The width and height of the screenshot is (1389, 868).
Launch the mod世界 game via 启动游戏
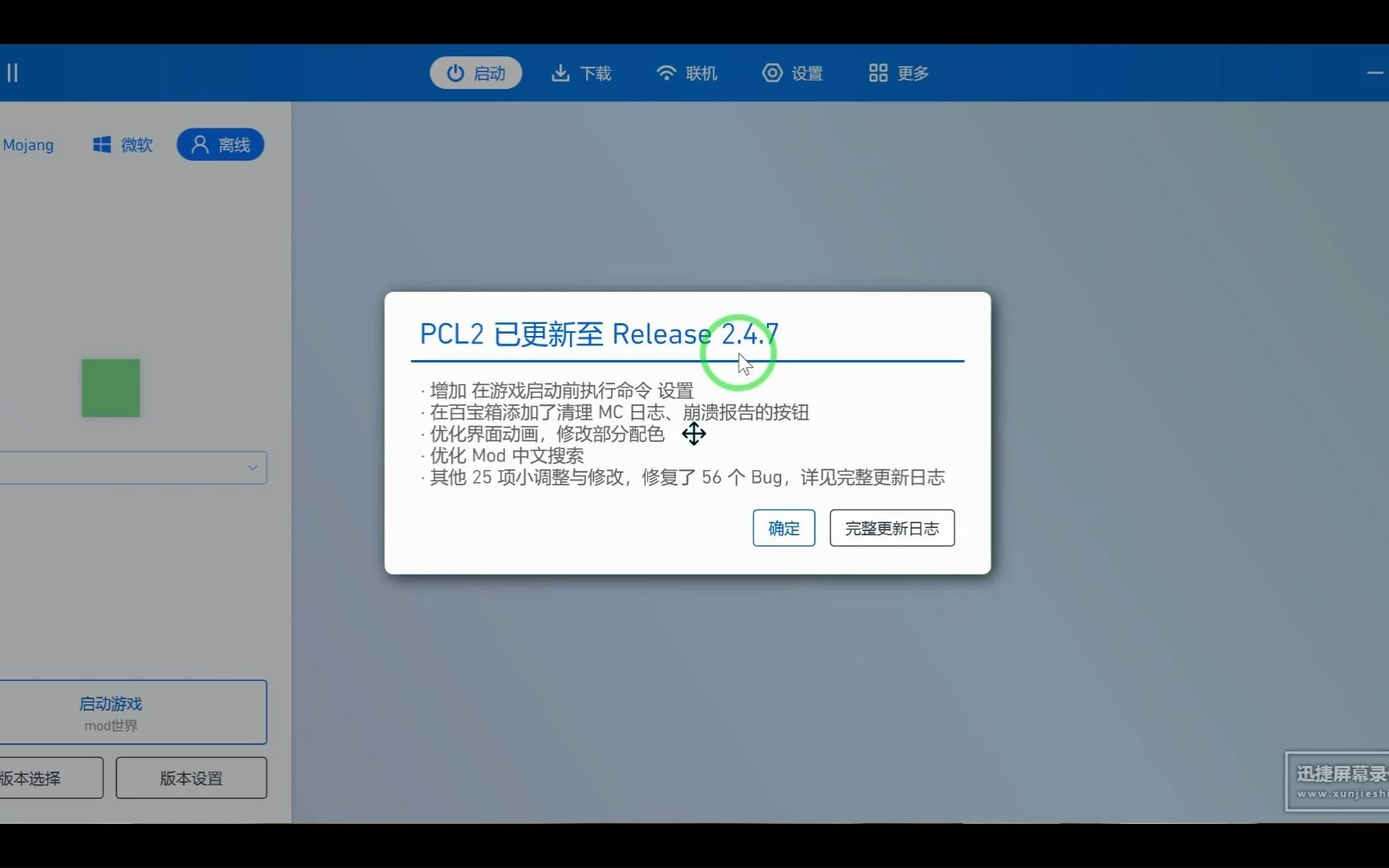[x=110, y=712]
